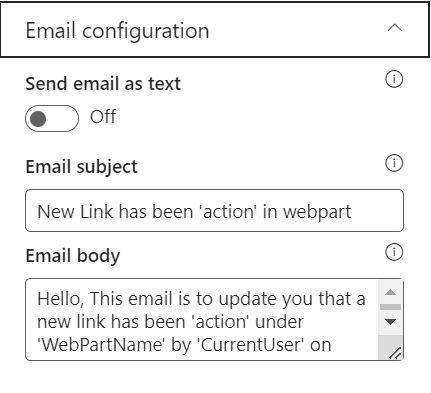Click into the Email subject text field
The height and width of the screenshot is (393, 431).
(214, 210)
